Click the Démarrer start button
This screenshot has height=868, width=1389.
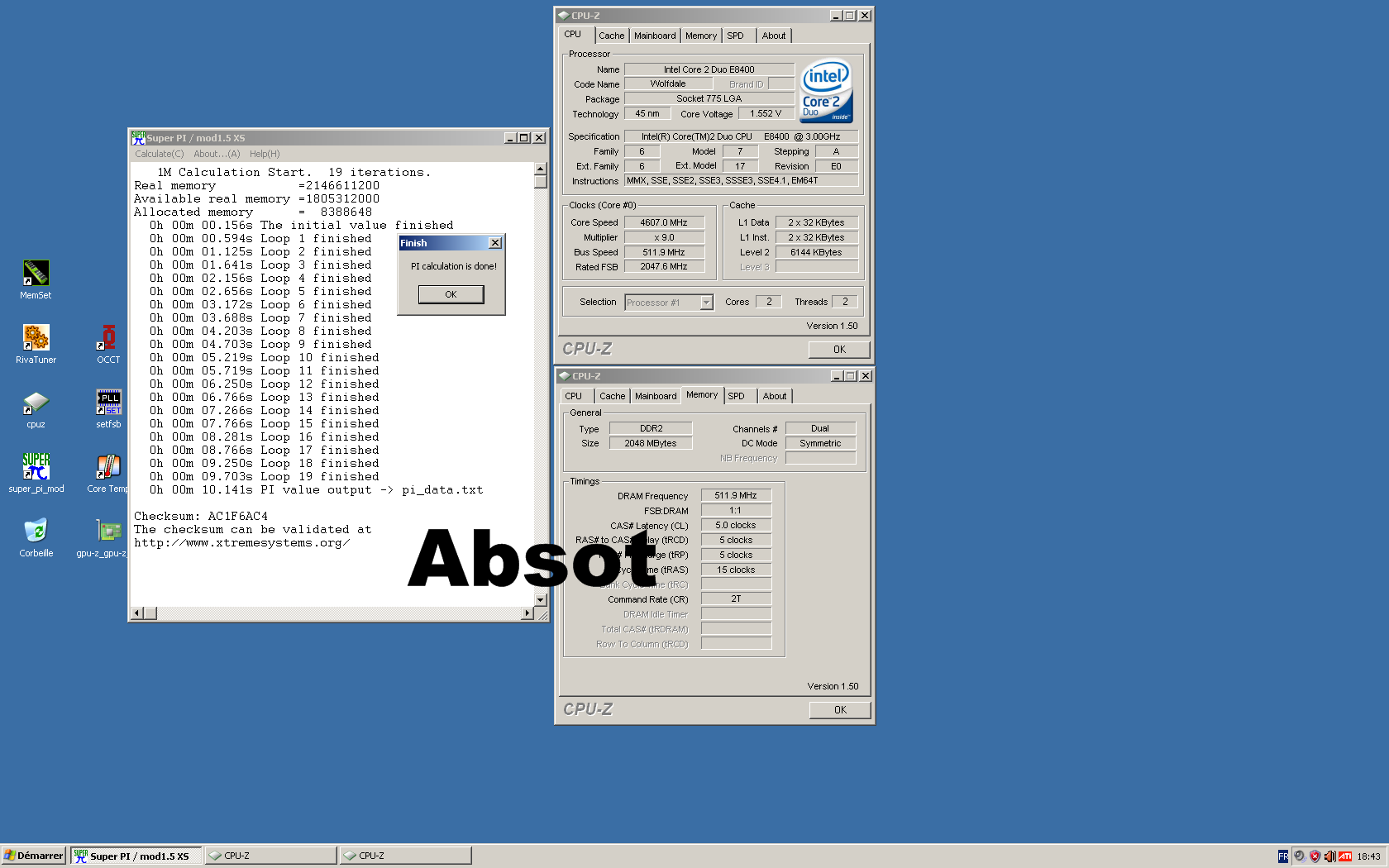[34, 856]
